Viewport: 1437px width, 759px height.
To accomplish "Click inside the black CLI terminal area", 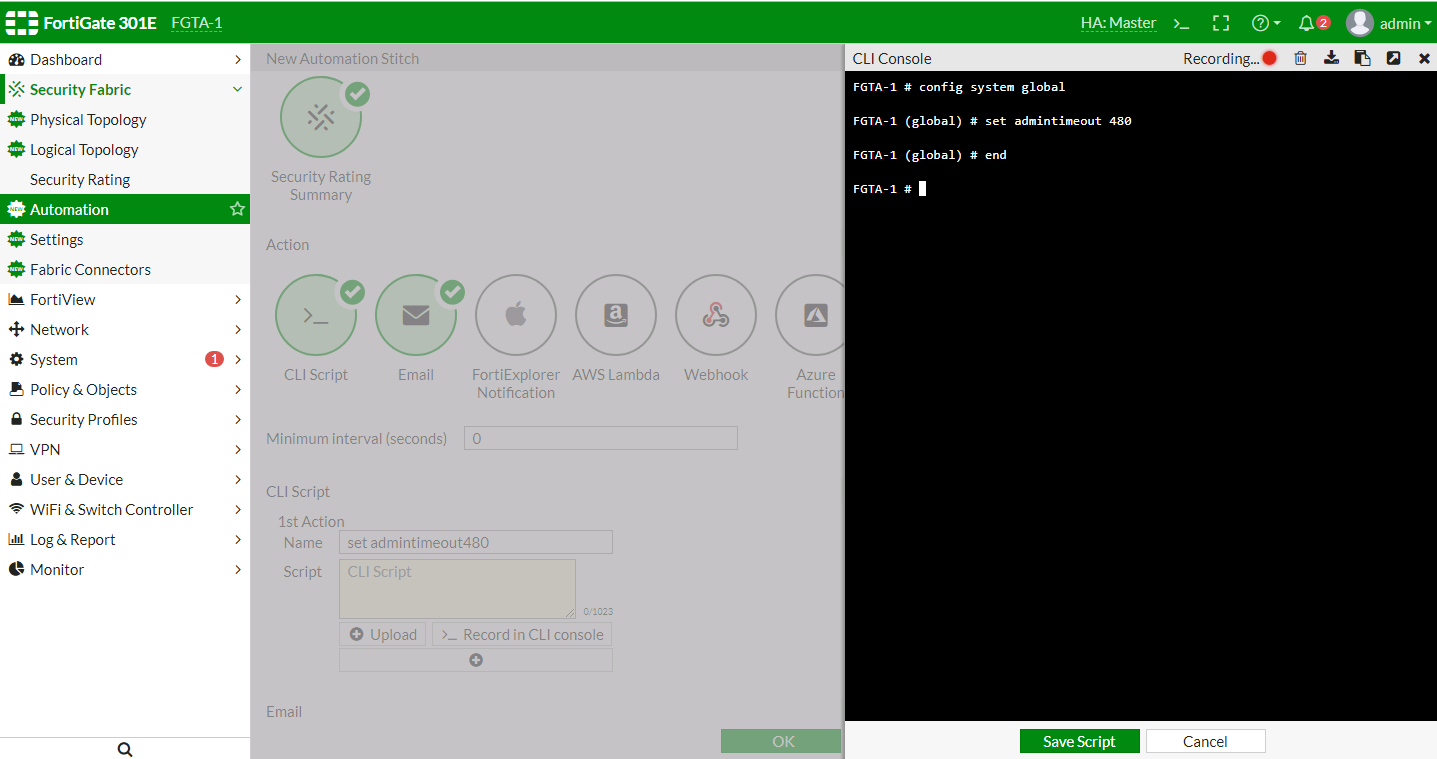I will coord(1141,396).
